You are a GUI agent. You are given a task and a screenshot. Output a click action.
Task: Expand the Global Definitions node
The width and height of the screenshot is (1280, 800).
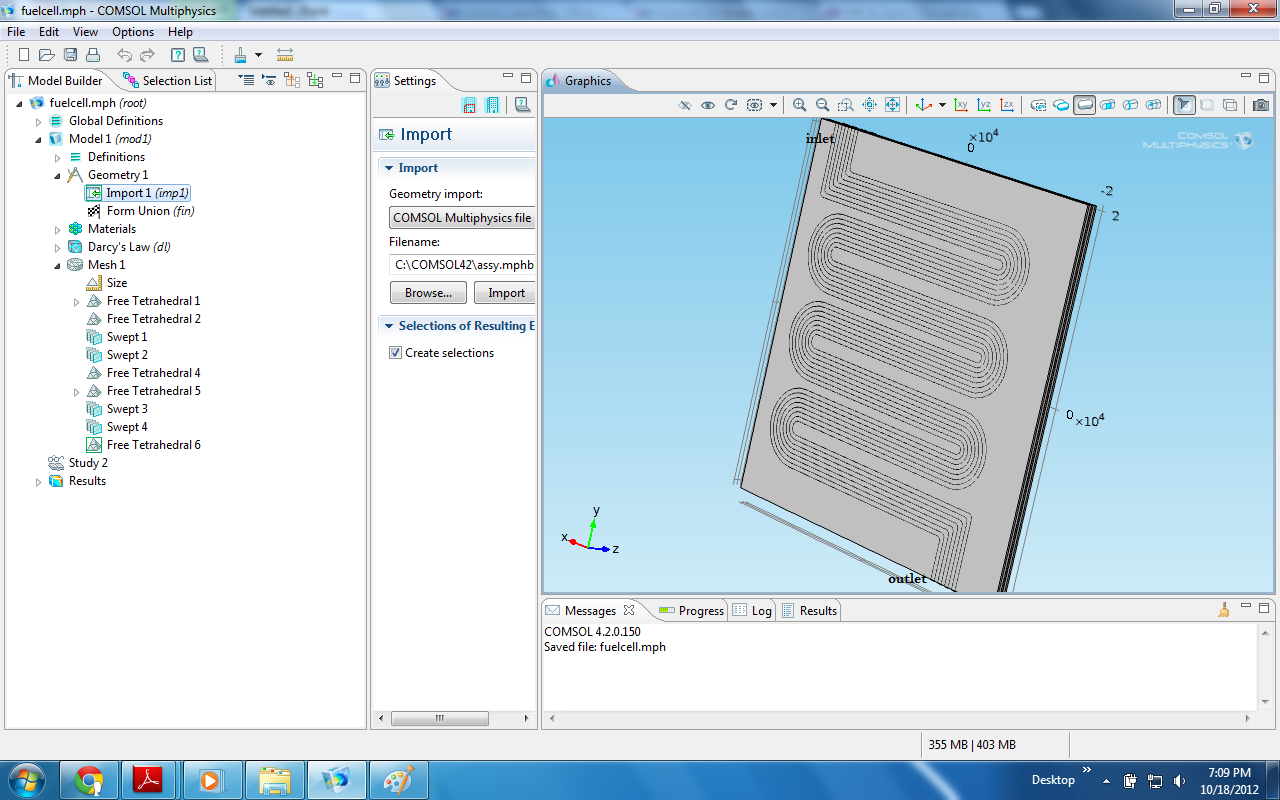(39, 121)
